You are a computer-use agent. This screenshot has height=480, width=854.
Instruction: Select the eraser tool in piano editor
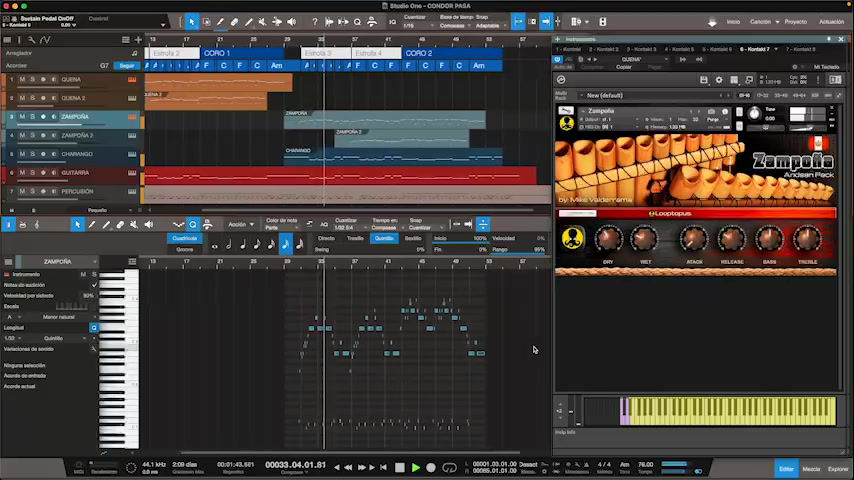[120, 224]
